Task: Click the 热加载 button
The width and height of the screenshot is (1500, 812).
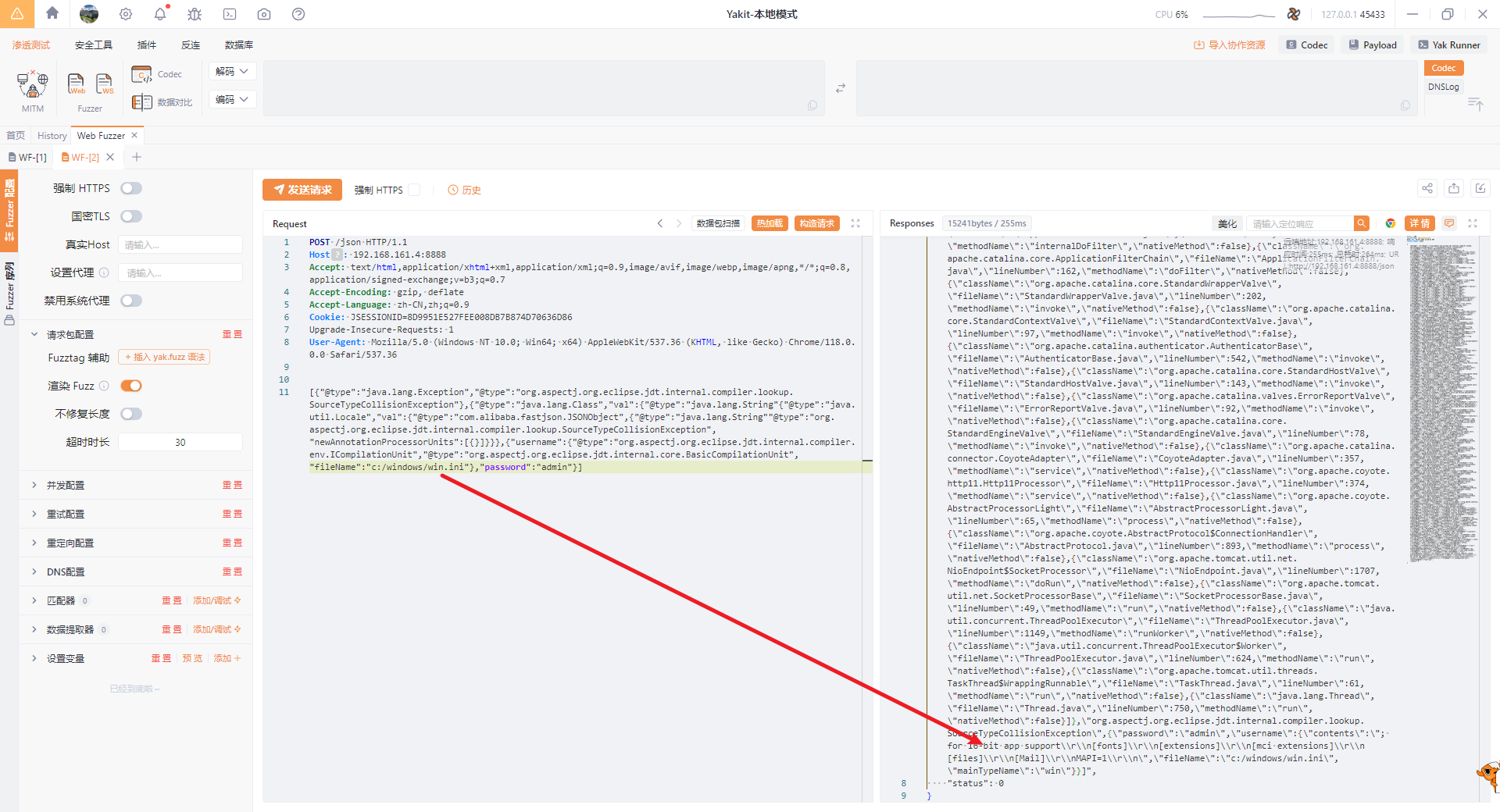Action: (770, 223)
